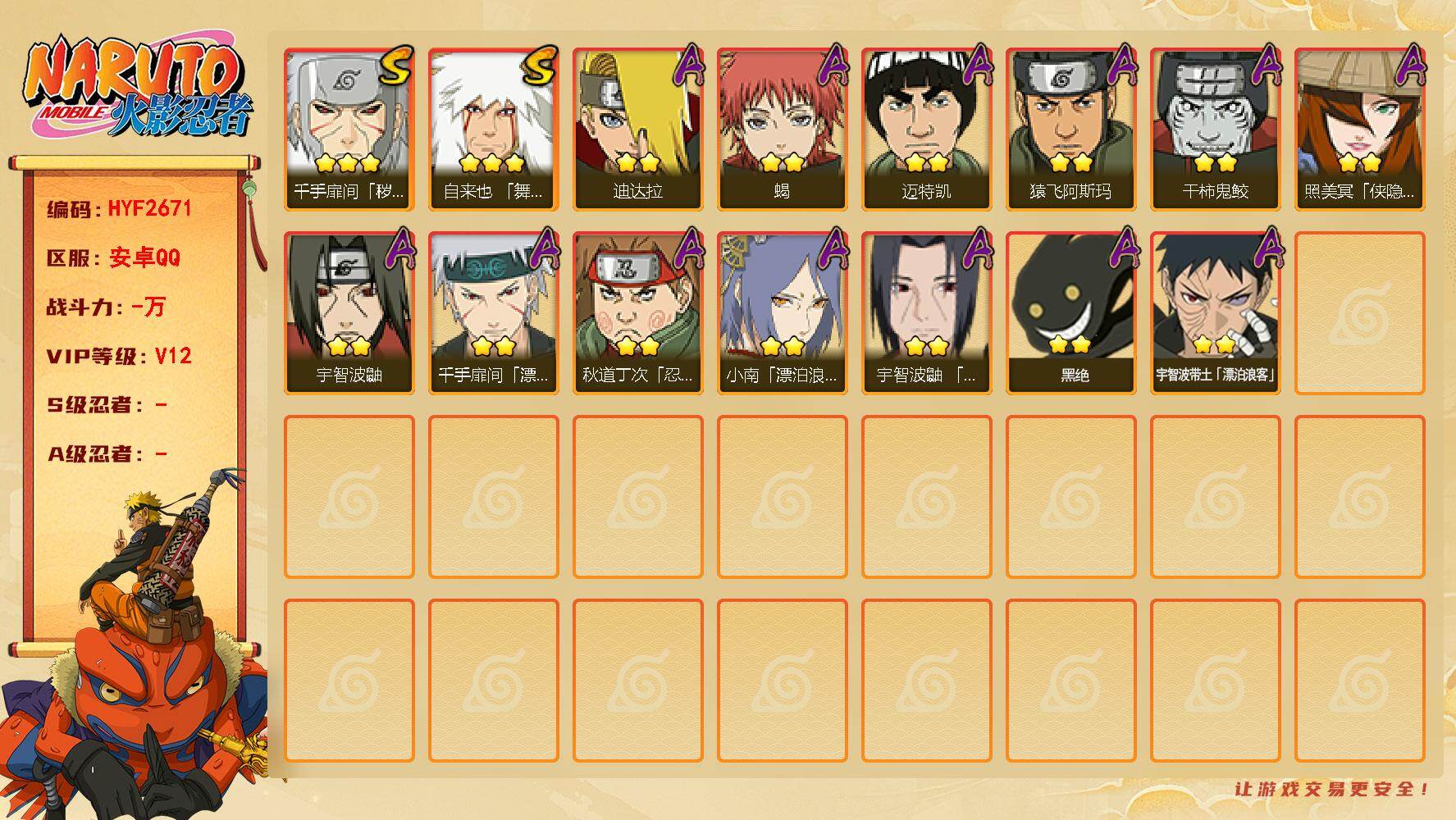
Task: Select the 迪达拉 ninja card
Action: [637, 130]
